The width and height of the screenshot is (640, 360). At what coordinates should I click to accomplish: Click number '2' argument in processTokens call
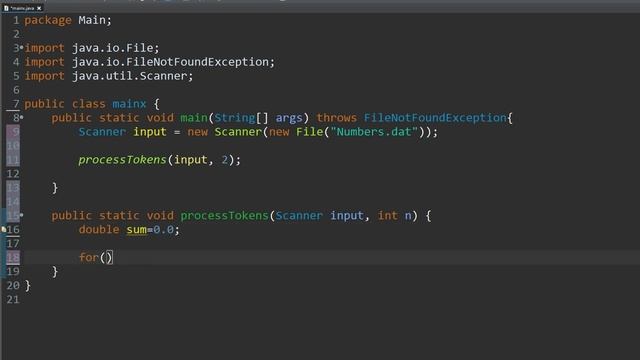click(225, 160)
